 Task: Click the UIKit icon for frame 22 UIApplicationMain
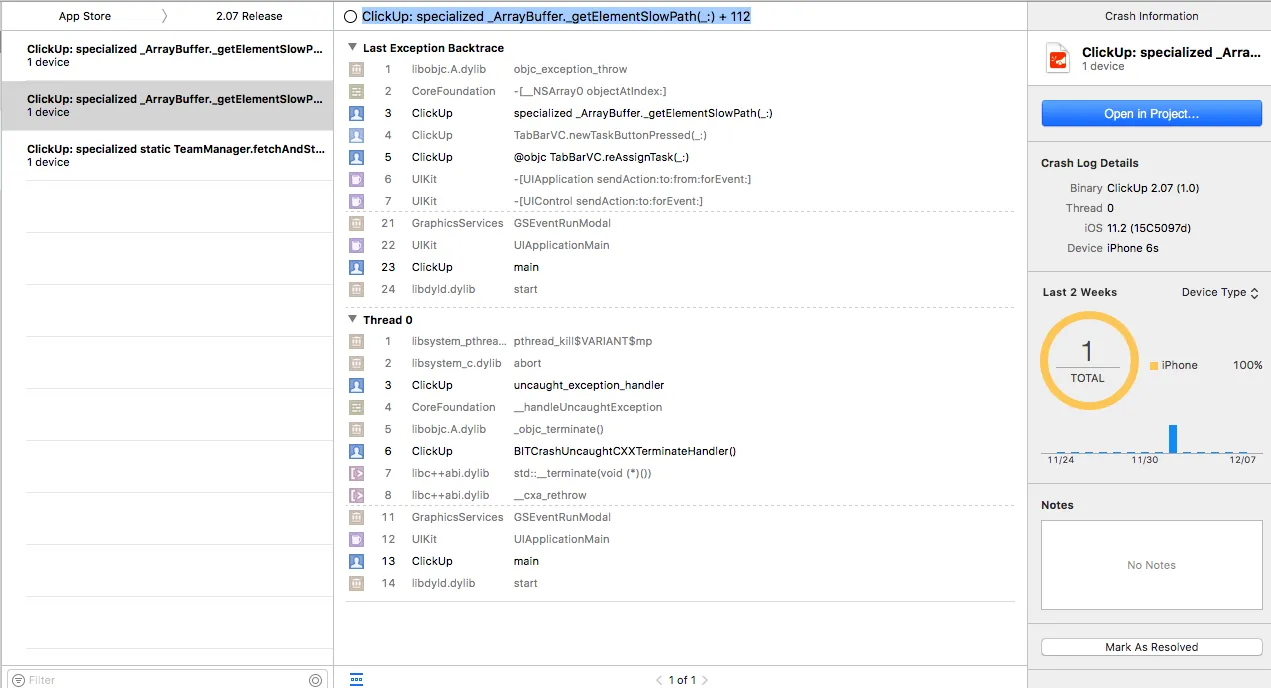coord(356,245)
